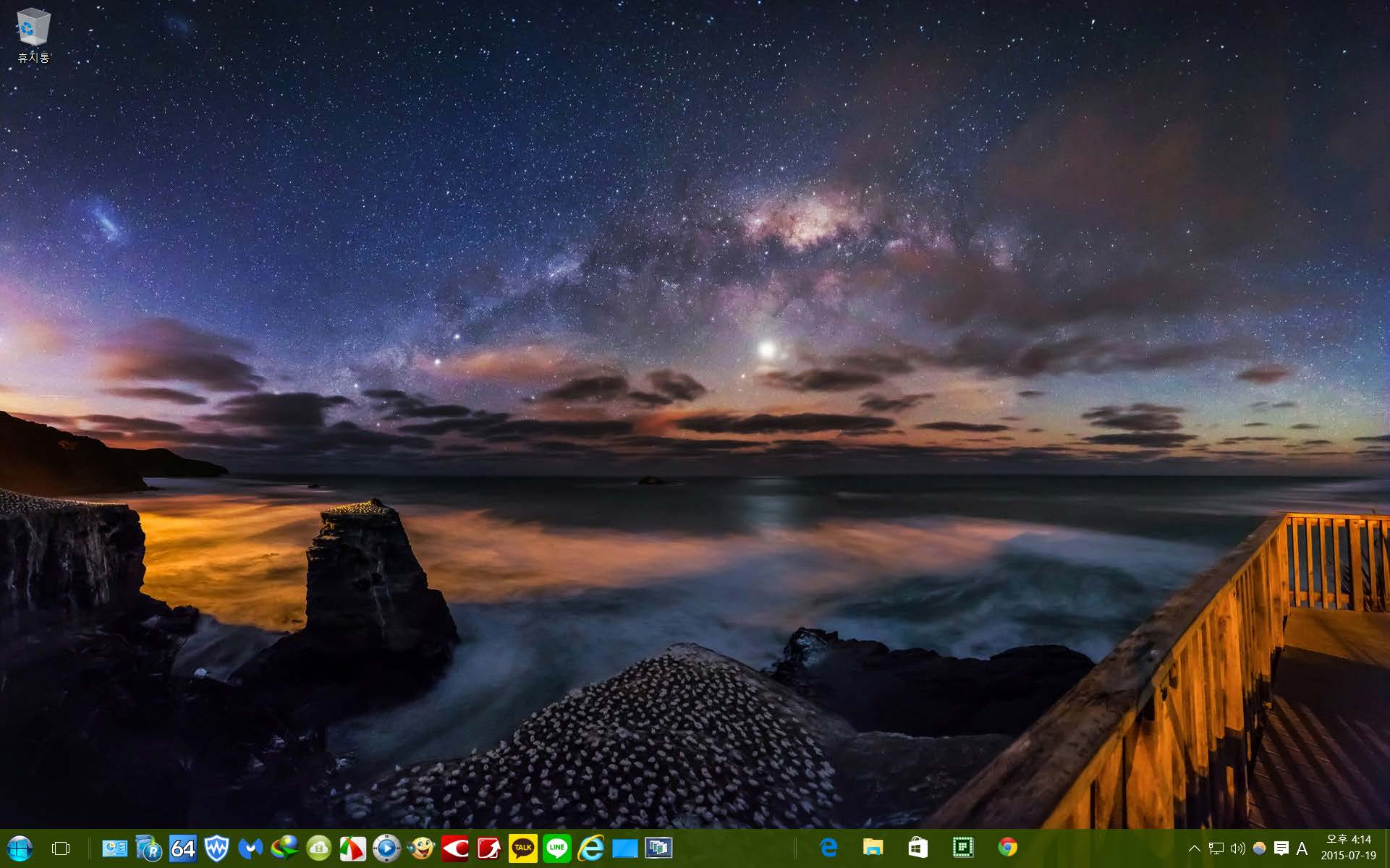The height and width of the screenshot is (868, 1390).
Task: Toggle the IME input mode 'A' indicator
Action: pos(1302,848)
